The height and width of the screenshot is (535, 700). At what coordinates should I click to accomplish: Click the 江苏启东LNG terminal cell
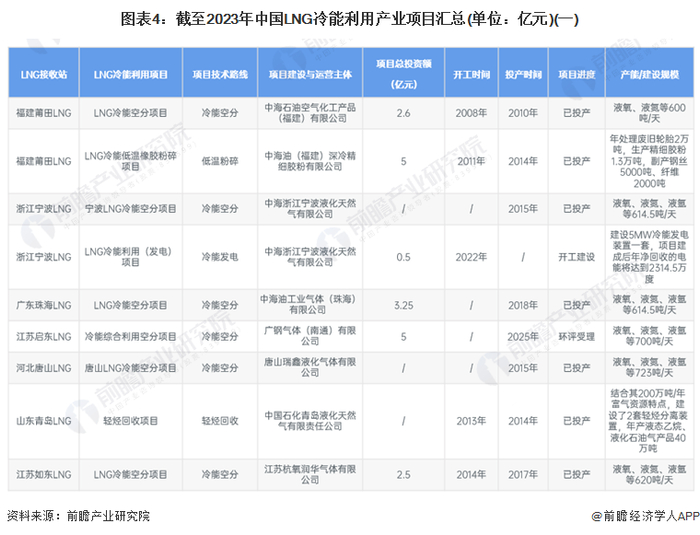(x=44, y=337)
